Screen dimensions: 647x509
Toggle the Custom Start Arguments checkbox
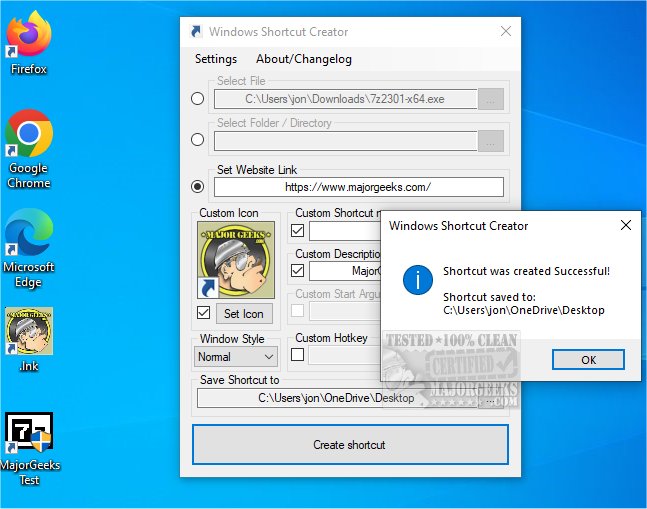coord(298,310)
